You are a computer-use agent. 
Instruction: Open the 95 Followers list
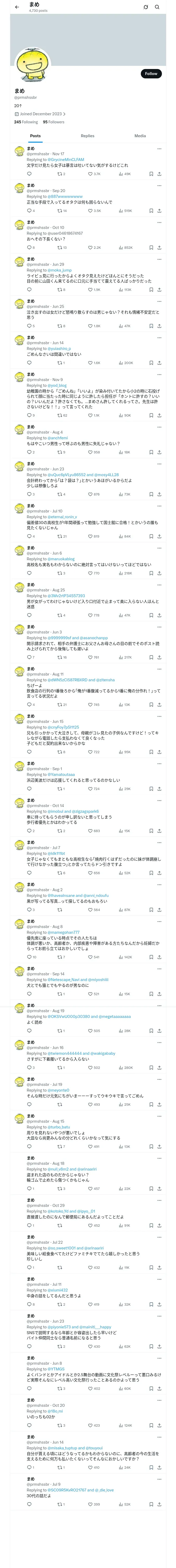(x=53, y=122)
